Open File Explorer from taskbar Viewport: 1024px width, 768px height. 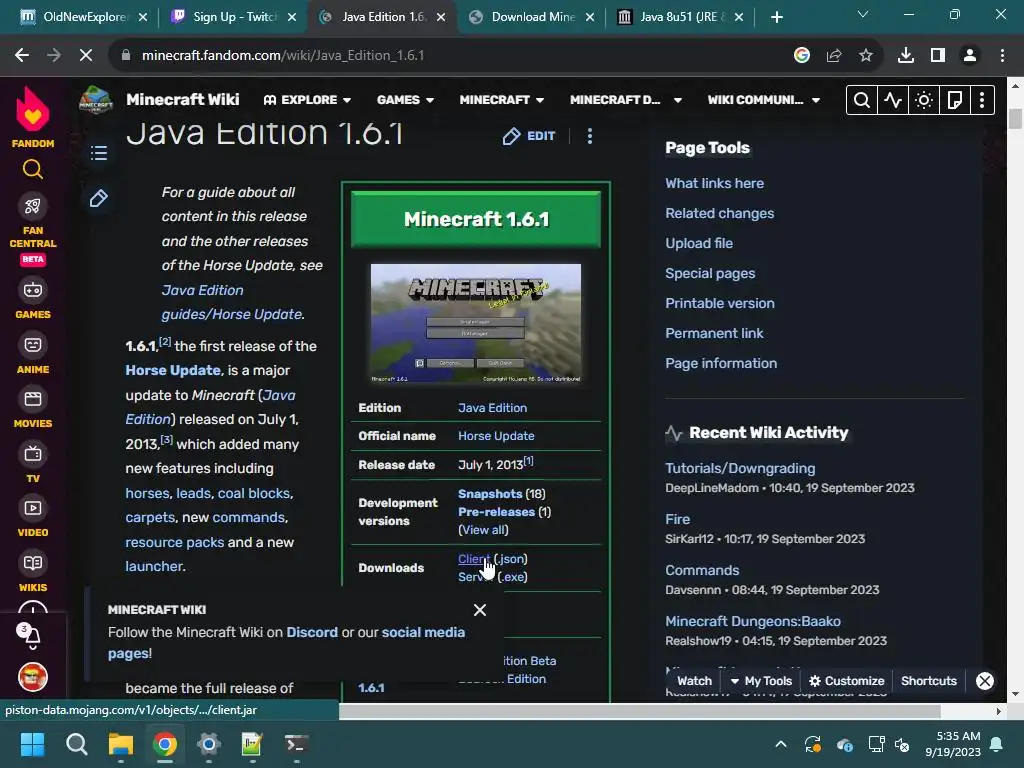(x=121, y=744)
